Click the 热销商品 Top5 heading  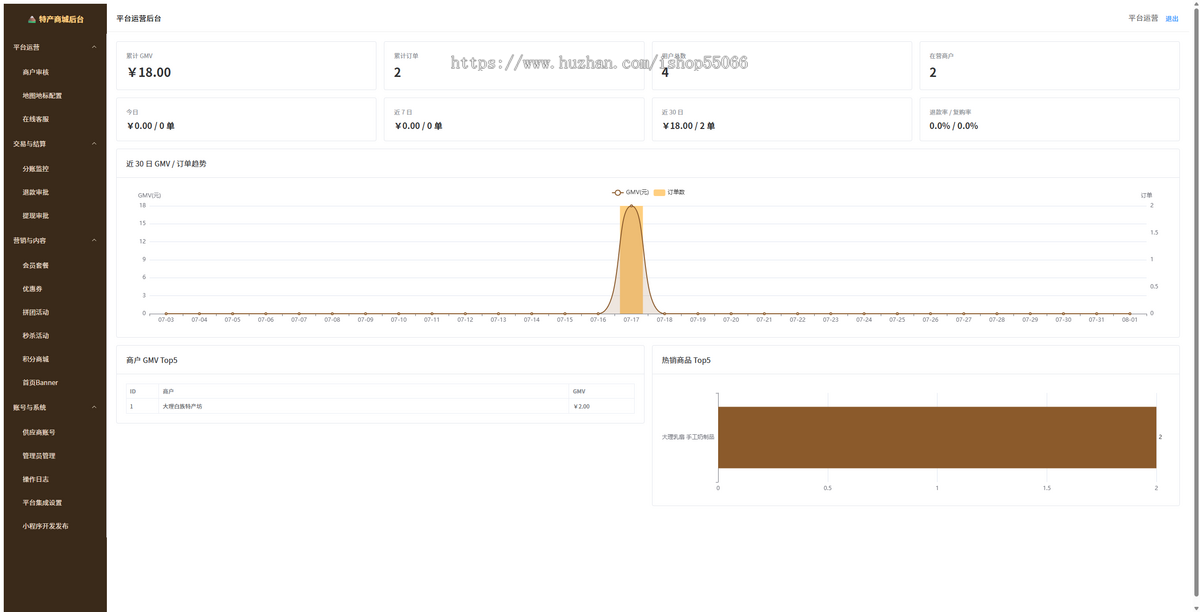(x=686, y=360)
